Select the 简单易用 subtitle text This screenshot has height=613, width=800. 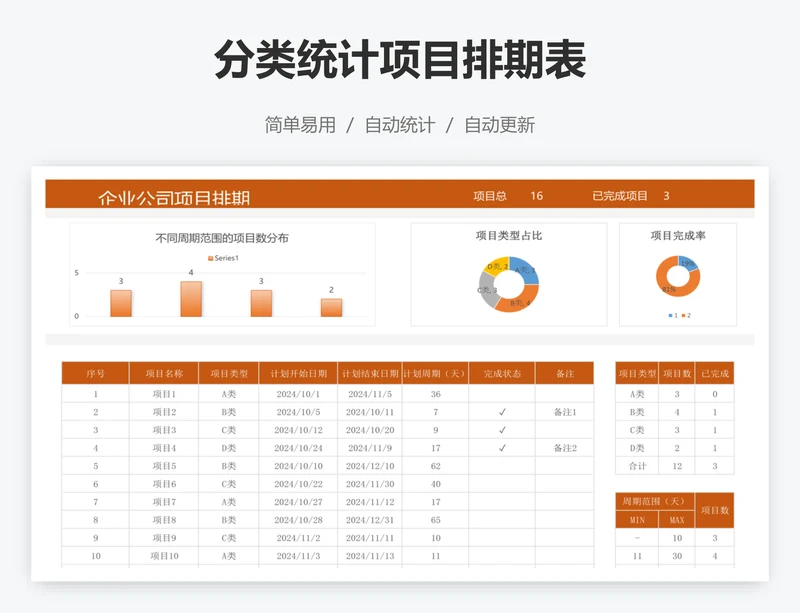point(300,125)
